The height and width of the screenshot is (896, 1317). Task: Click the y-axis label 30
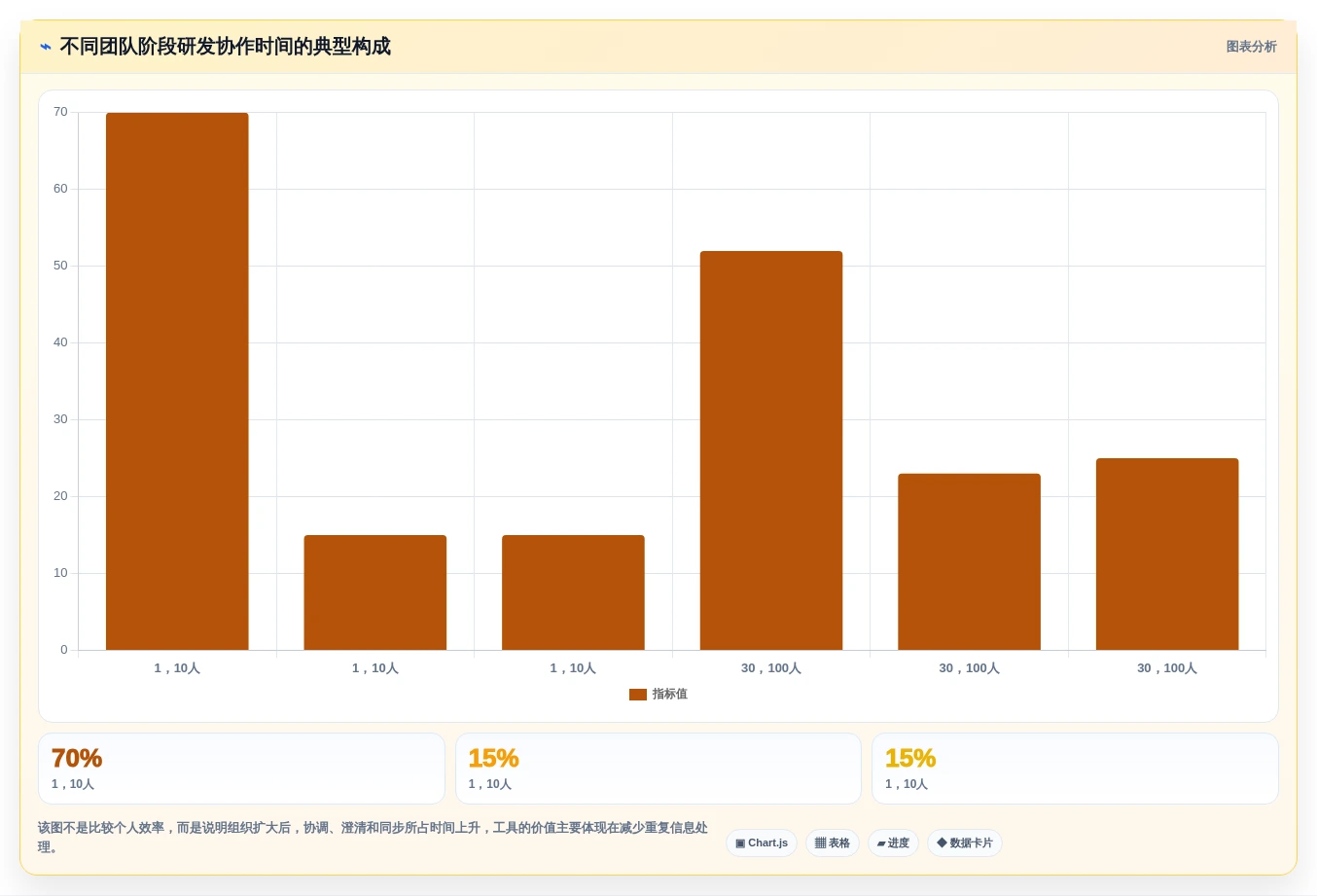tap(60, 419)
